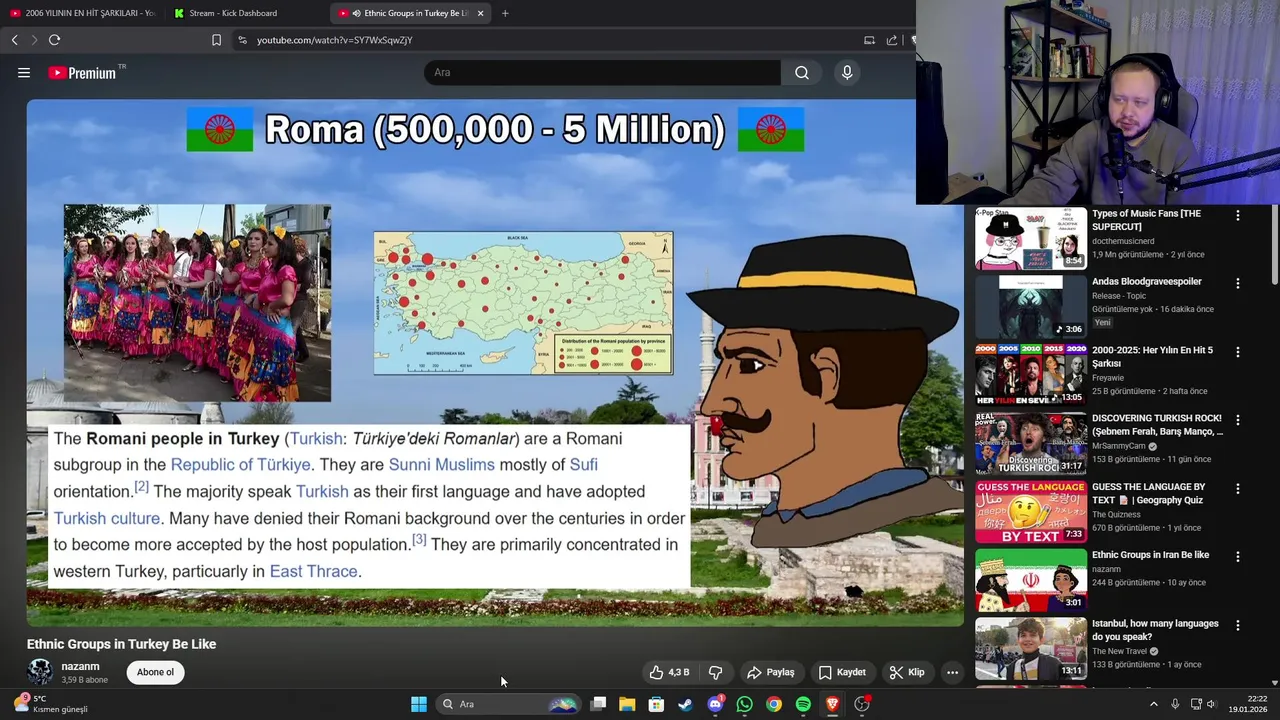Open the nazanm channel name link

80,667
